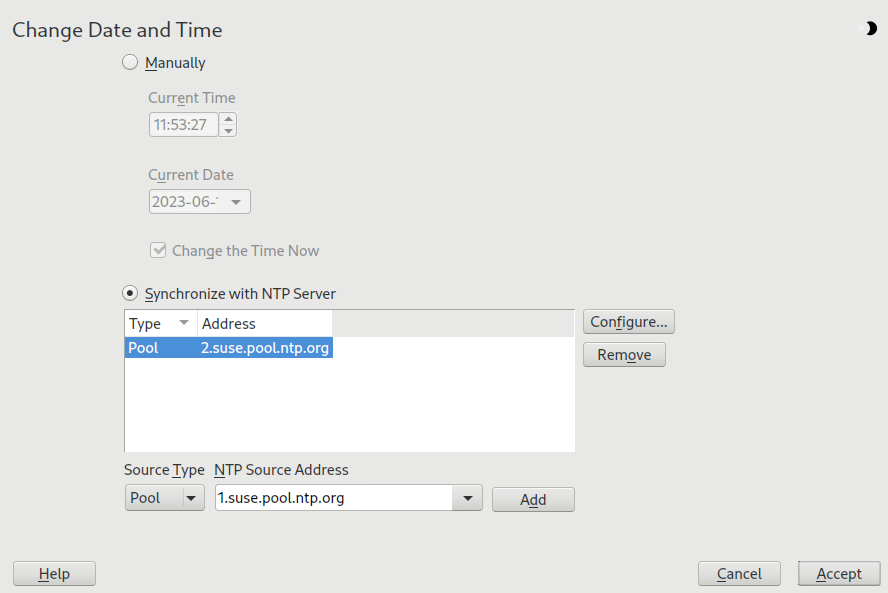Select Synchronize with NTP Server option
This screenshot has height=593, width=888.
click(130, 294)
